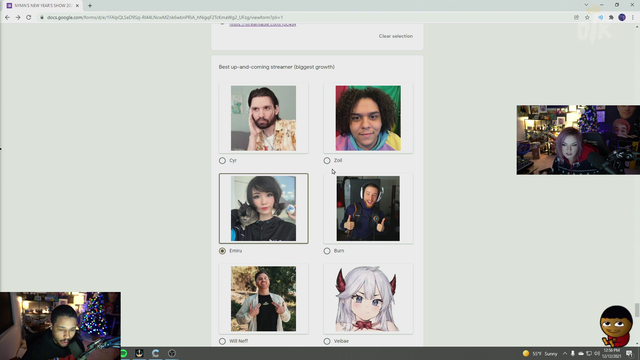Click the share page icon in address bar
This screenshot has height=360, width=640.
point(576,18)
